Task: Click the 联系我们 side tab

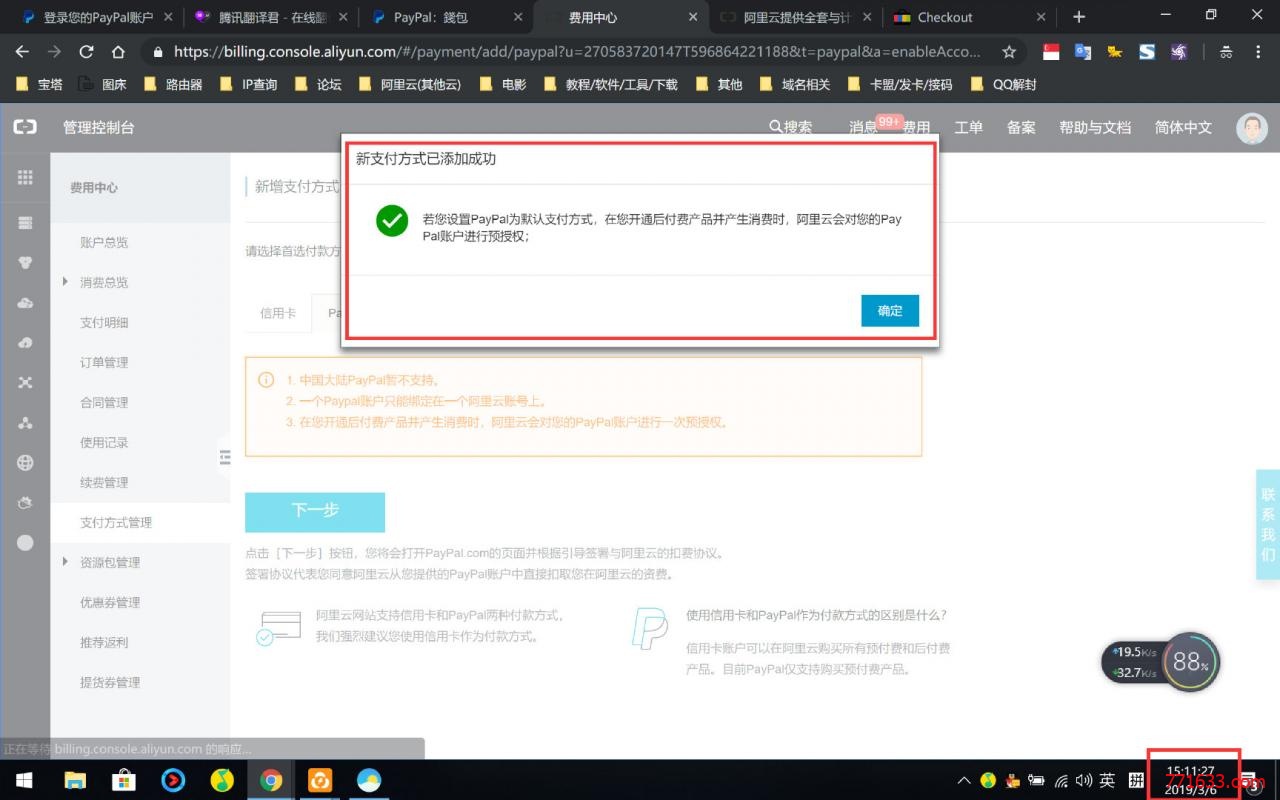Action: [1268, 524]
